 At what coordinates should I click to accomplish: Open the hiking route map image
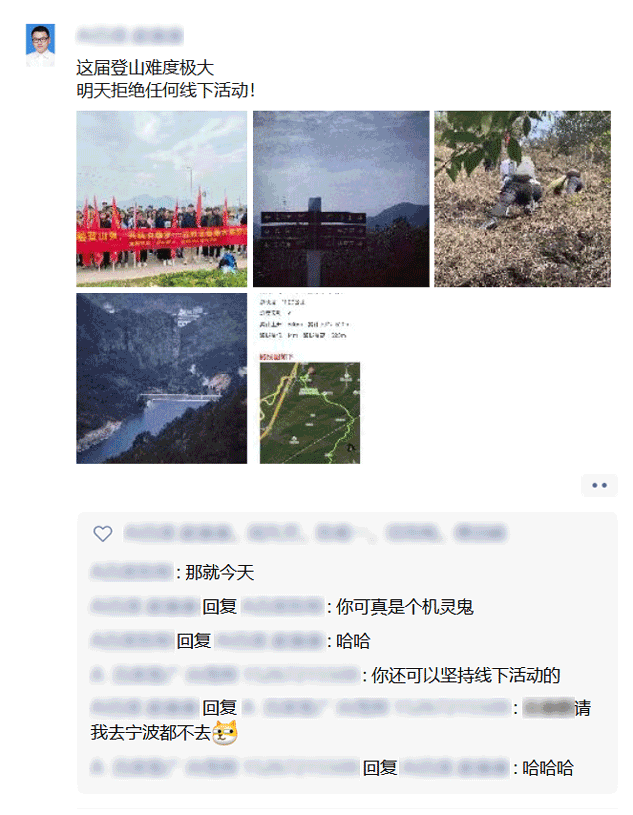[x=310, y=378]
